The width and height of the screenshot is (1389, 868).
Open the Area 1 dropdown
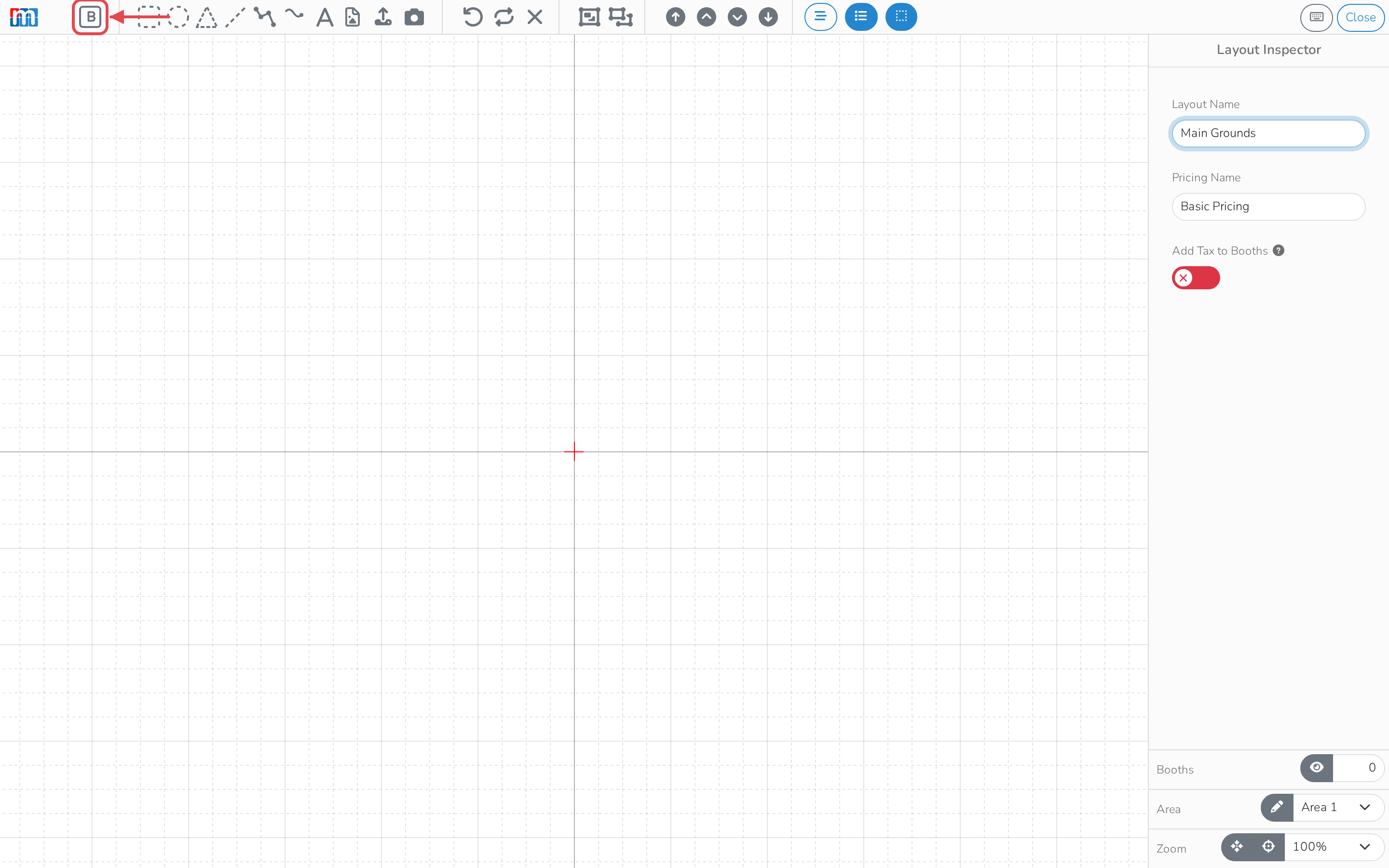tap(1338, 808)
